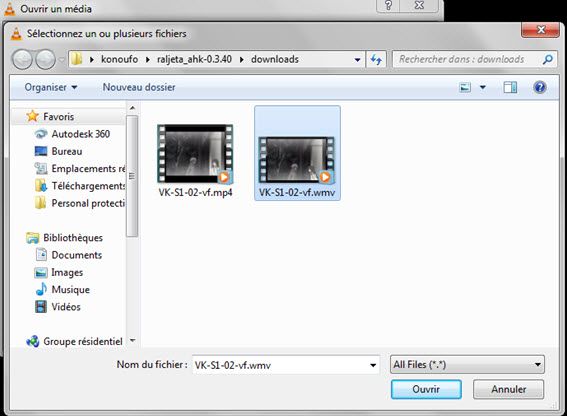Open Emplacements récents in sidebar
567x416 pixels.
coord(89,169)
